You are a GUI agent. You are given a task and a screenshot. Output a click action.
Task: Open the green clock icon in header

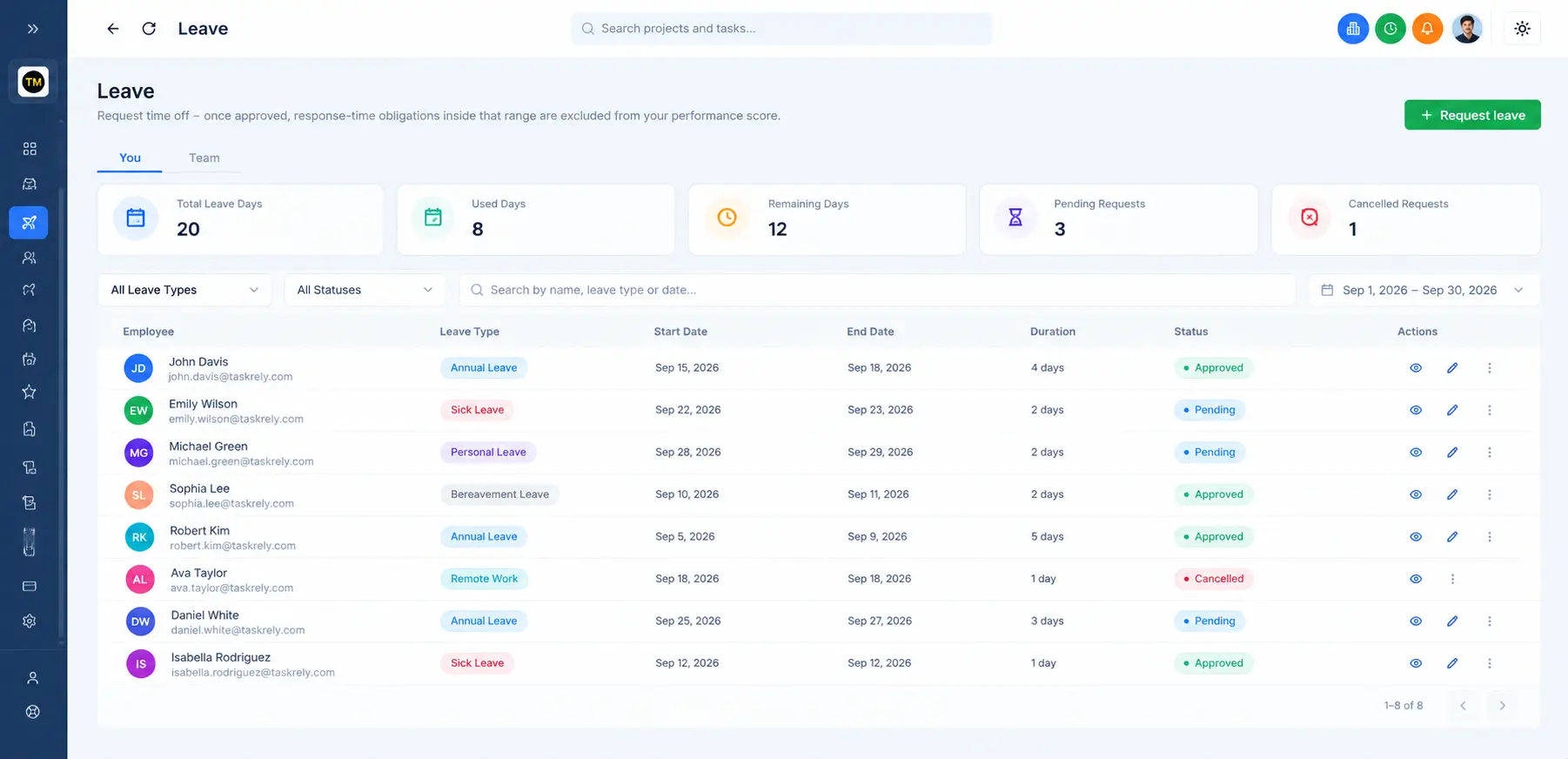click(1390, 29)
